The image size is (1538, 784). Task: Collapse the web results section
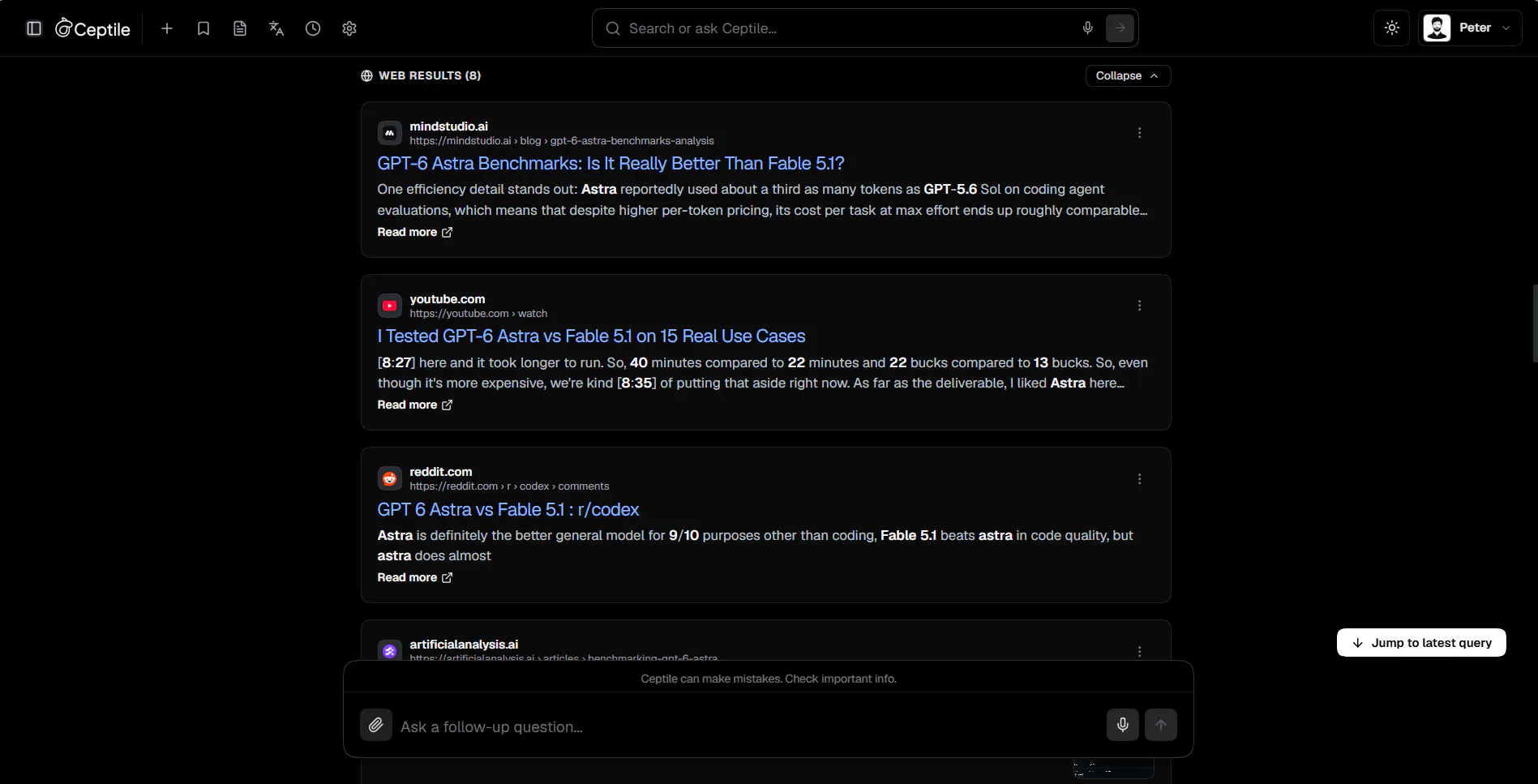(x=1128, y=75)
